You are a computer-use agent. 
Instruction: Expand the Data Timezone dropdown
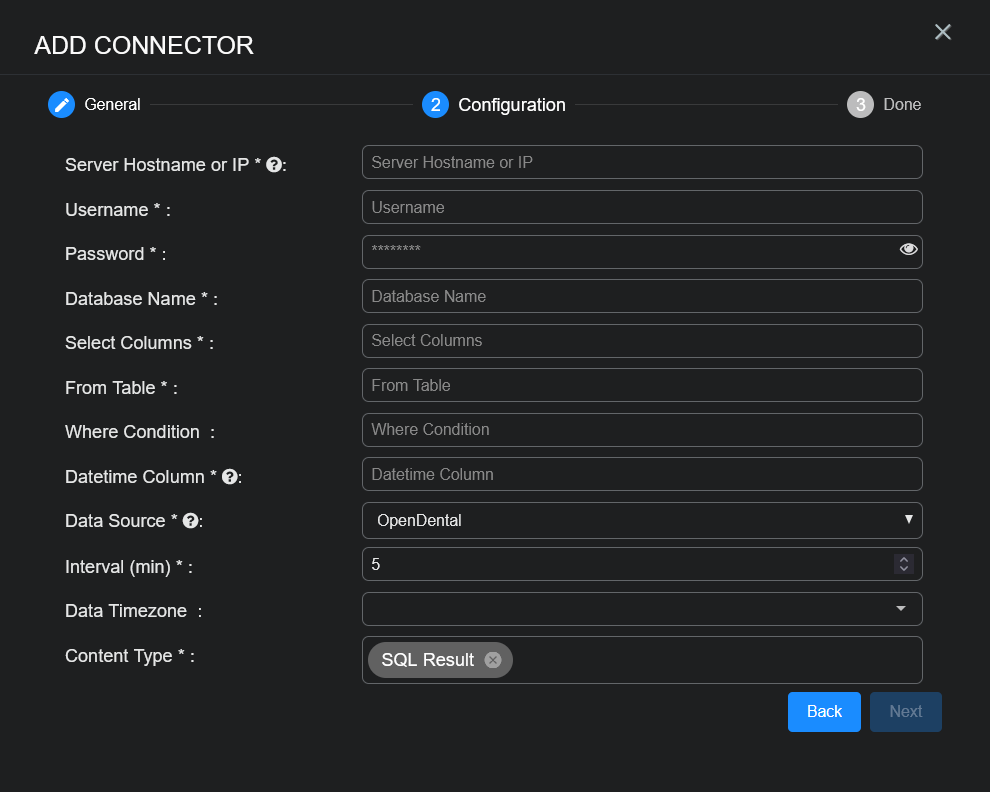[641, 609]
